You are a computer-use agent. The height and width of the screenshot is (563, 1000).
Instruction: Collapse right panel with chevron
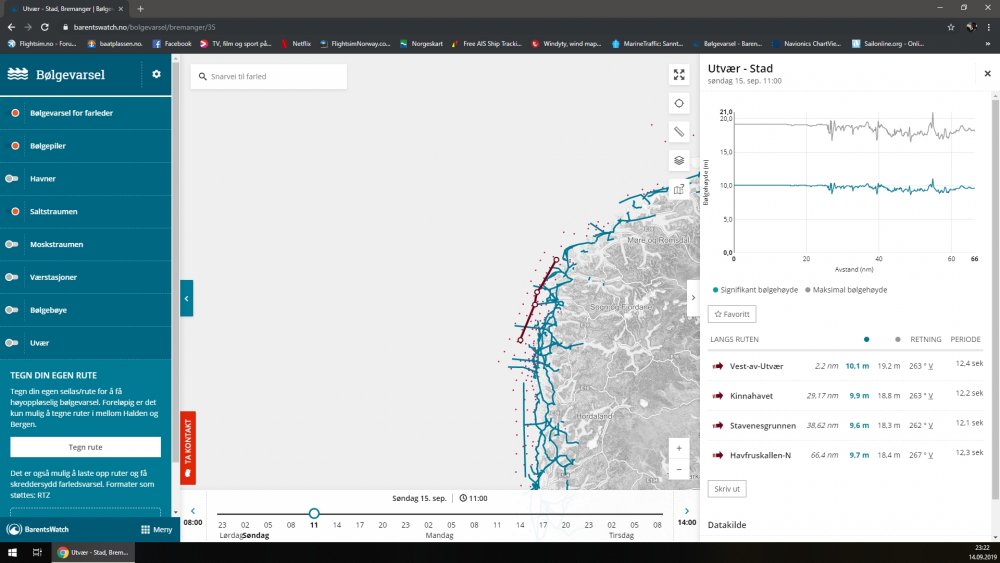tap(693, 298)
